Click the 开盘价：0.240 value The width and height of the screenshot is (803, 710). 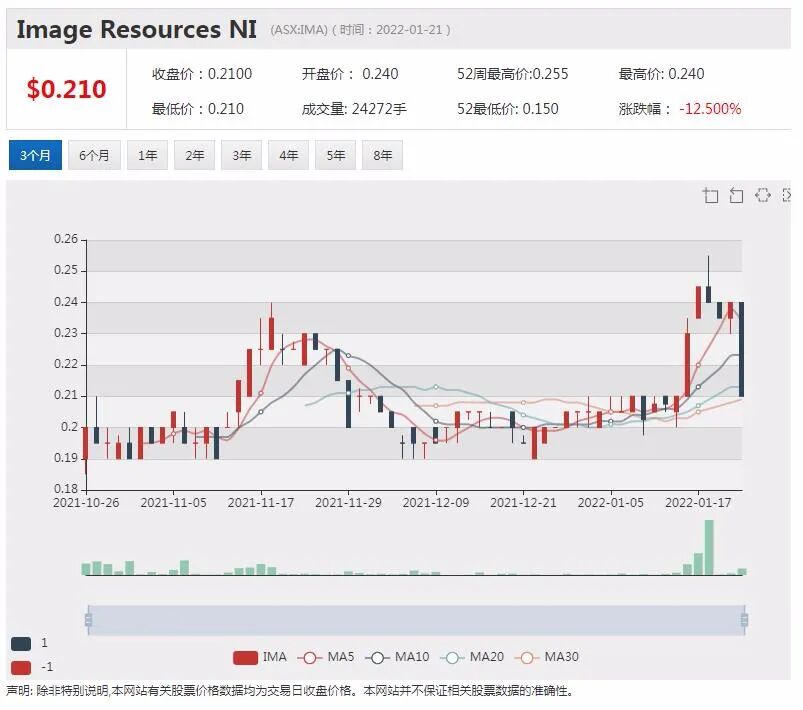[350, 74]
